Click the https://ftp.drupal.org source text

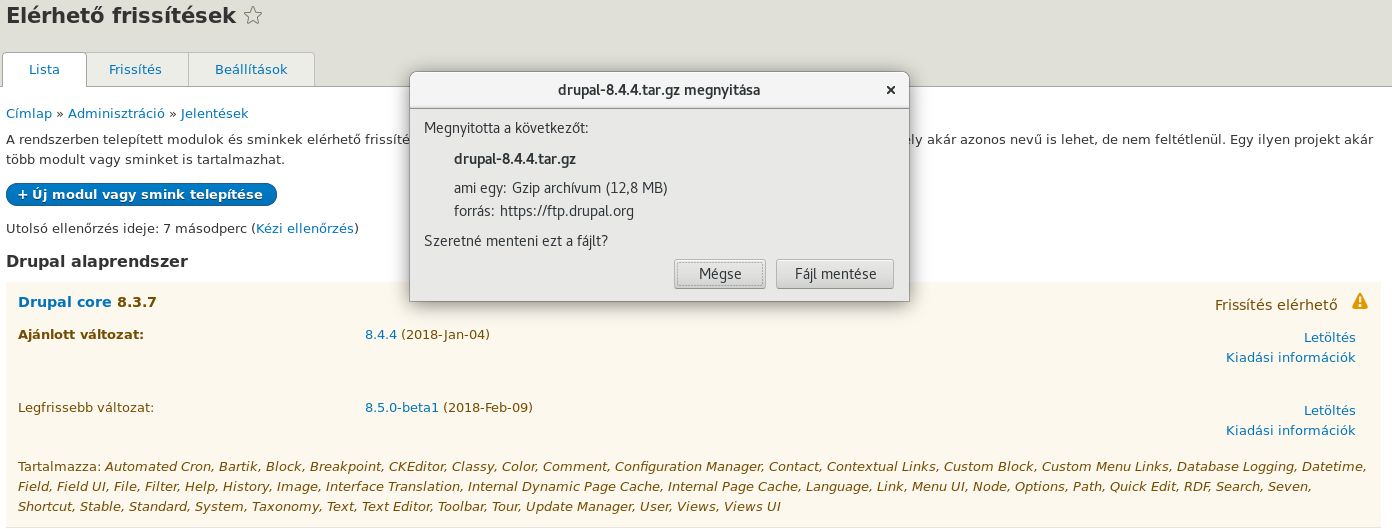pos(567,211)
